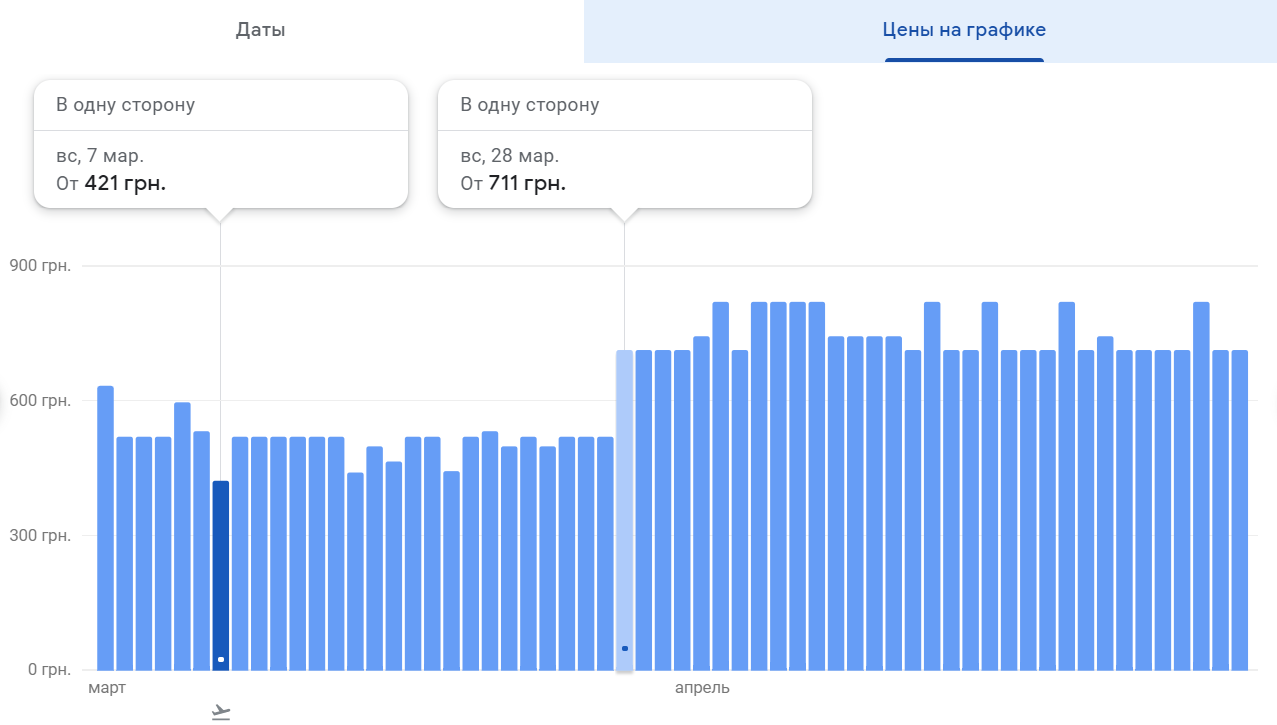Pick the very first bar of March
This screenshot has height=725, width=1277.
pyautogui.click(x=105, y=530)
